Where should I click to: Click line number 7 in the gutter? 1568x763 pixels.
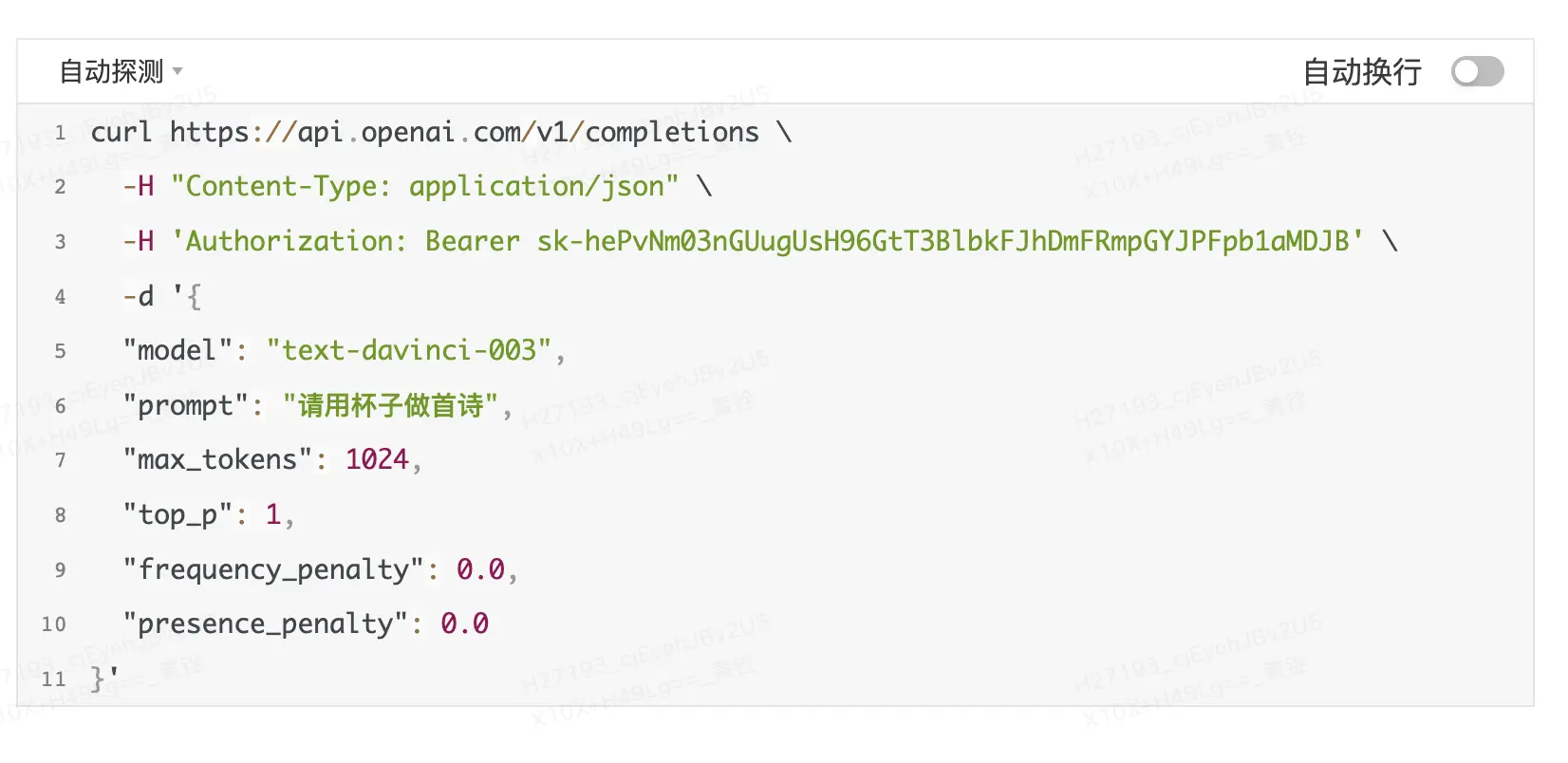(x=60, y=460)
